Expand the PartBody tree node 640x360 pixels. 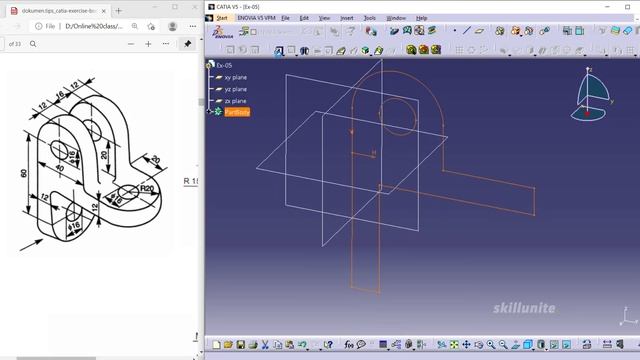click(209, 111)
